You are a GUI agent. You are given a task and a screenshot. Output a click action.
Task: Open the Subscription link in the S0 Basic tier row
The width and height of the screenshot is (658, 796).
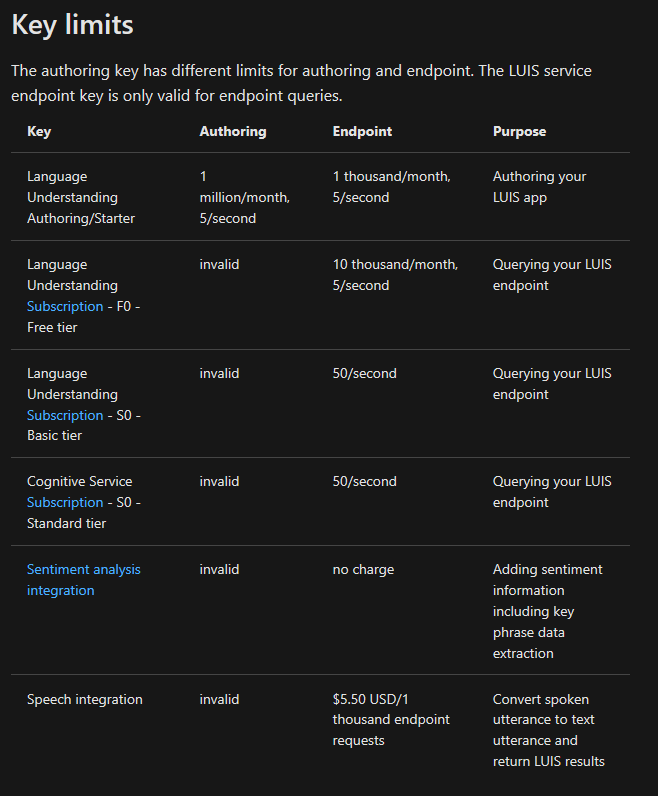point(65,415)
